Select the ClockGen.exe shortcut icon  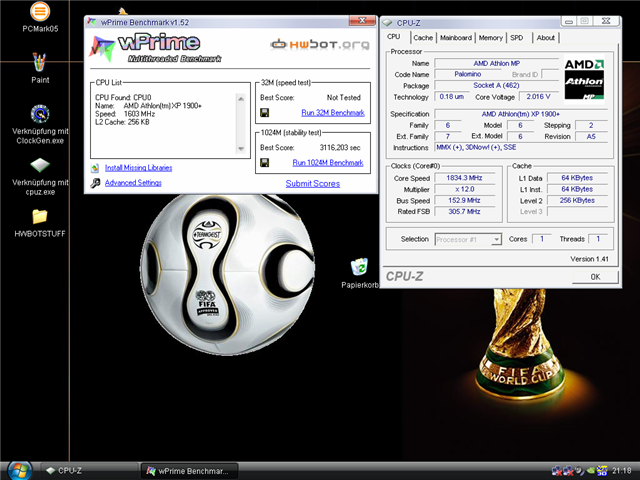(40, 114)
